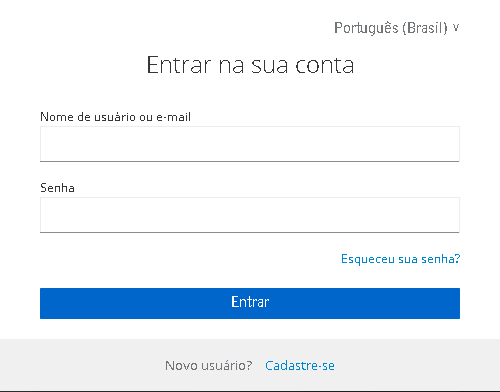500x392 pixels.
Task: Click the word senha in the forgot password link
Action: [x=441, y=259]
